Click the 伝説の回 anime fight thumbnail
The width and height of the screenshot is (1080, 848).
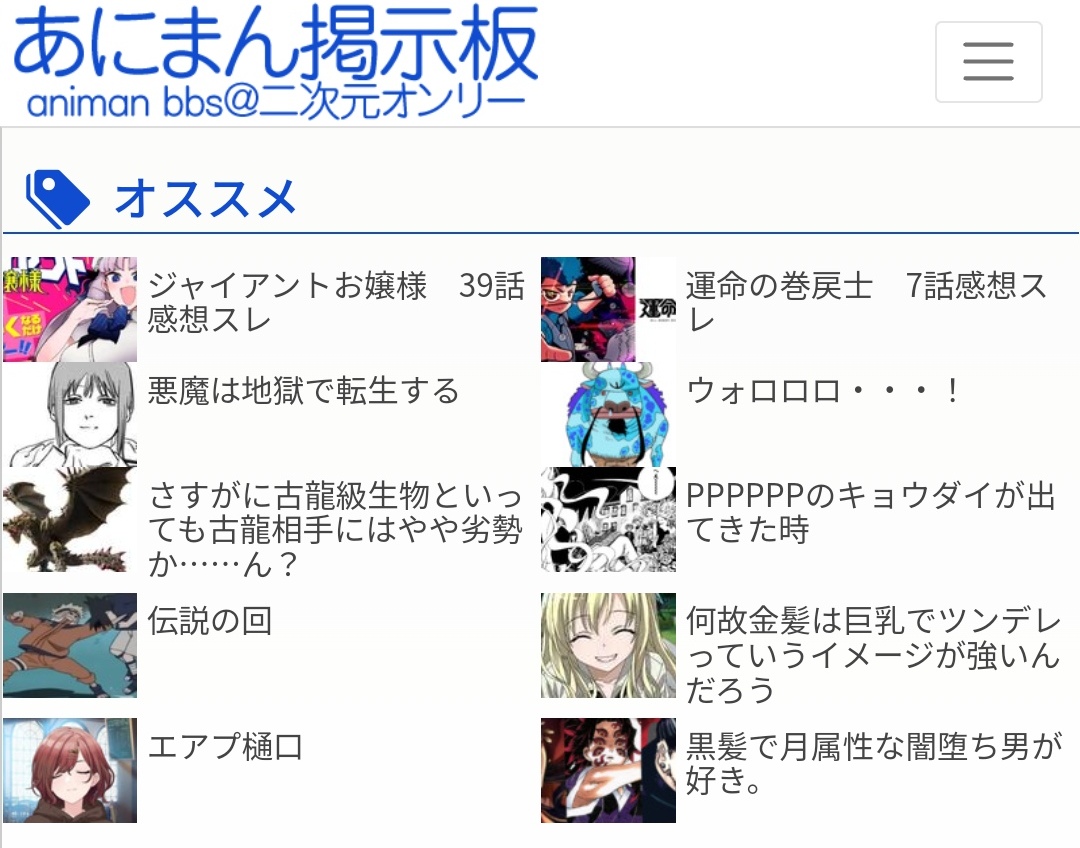(x=70, y=645)
